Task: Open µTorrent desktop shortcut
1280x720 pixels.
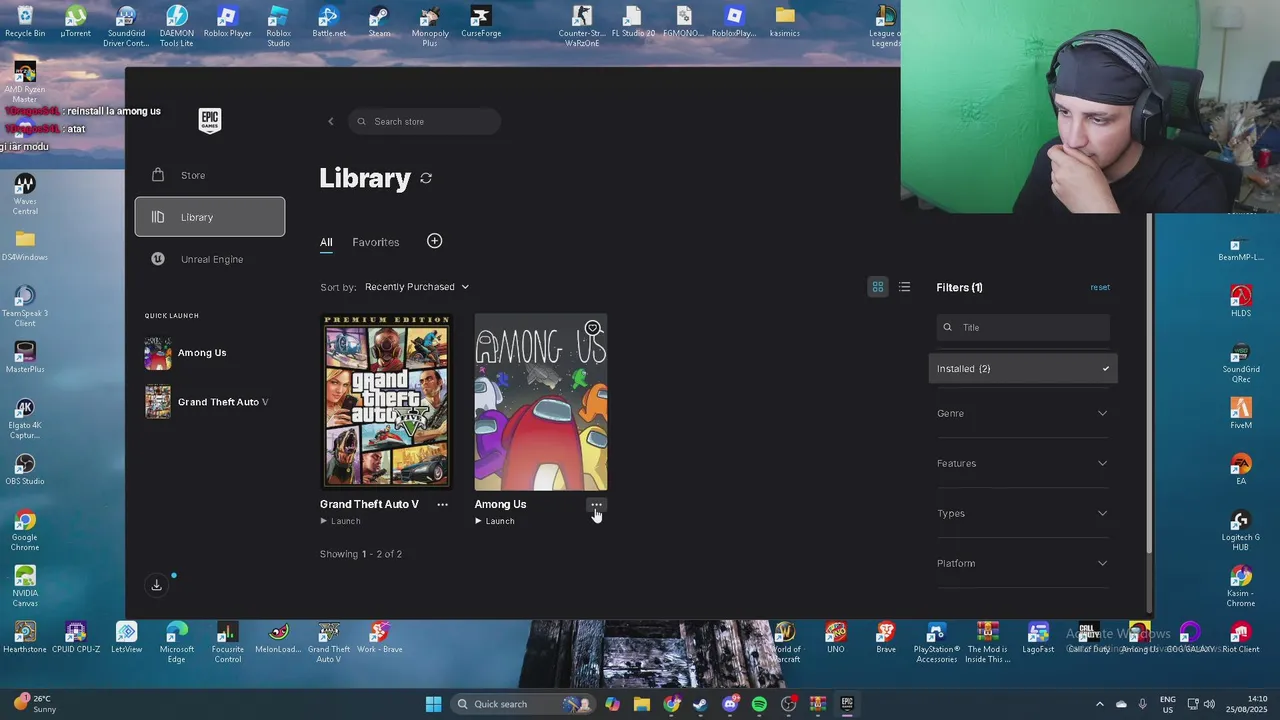Action: pos(76,22)
